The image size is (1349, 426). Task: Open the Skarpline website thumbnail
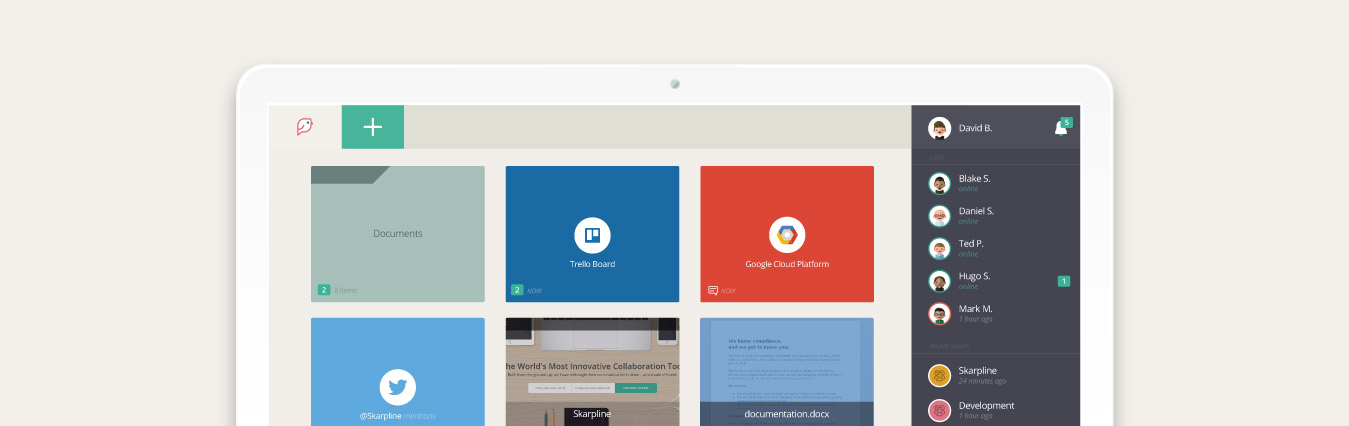[x=592, y=370]
